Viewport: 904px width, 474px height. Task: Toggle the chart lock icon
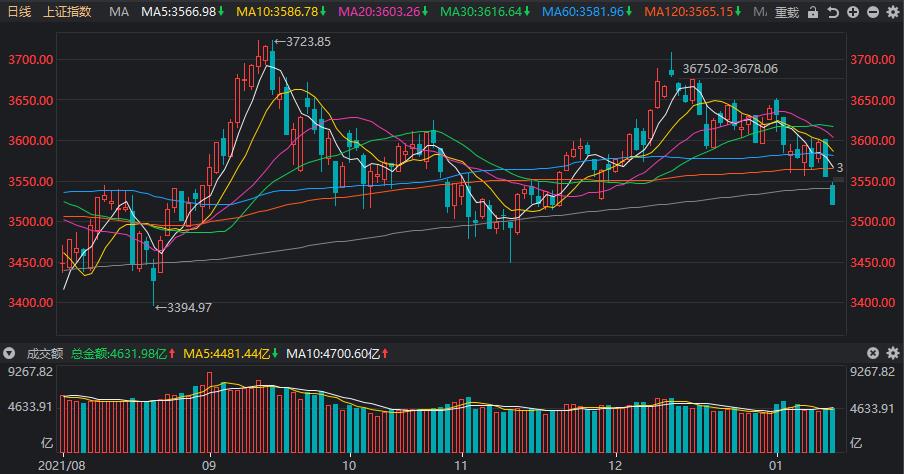(x=815, y=12)
